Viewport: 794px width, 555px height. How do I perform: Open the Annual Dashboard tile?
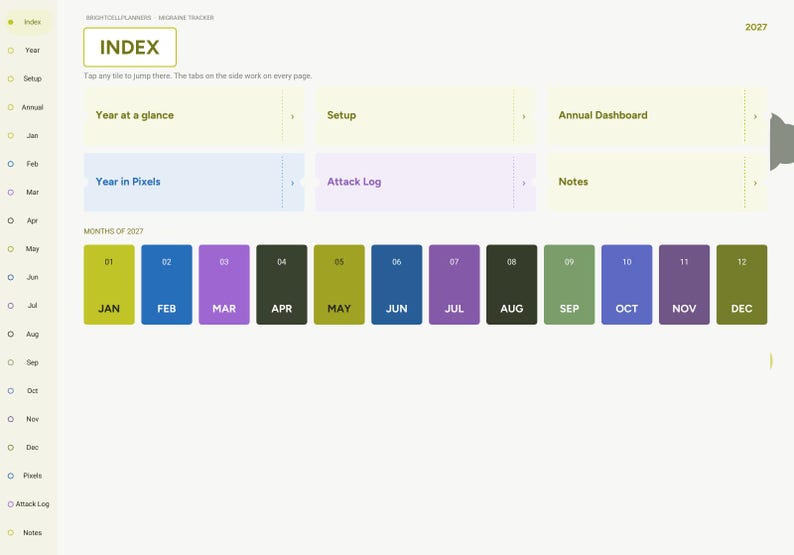pos(657,116)
